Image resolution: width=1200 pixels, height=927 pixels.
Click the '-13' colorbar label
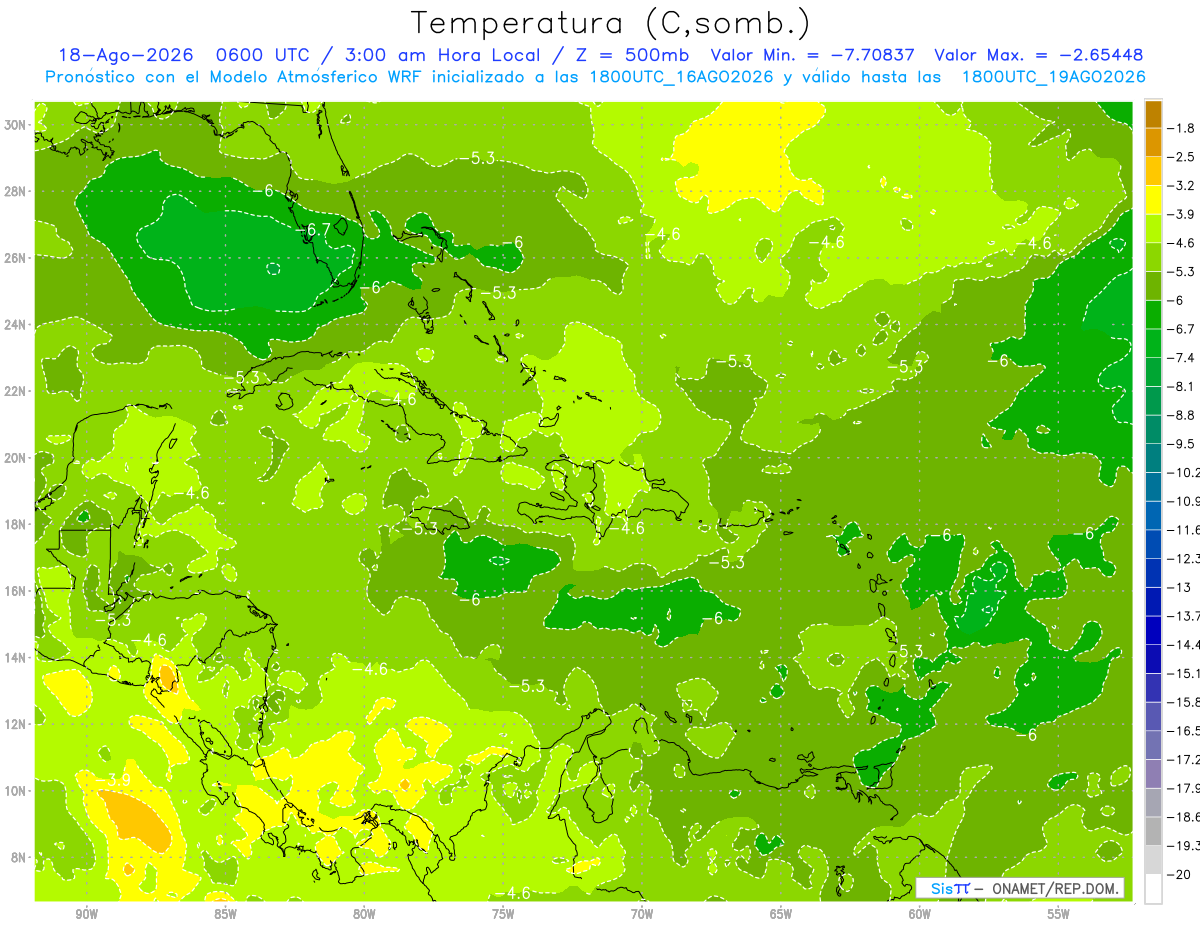tap(1179, 587)
